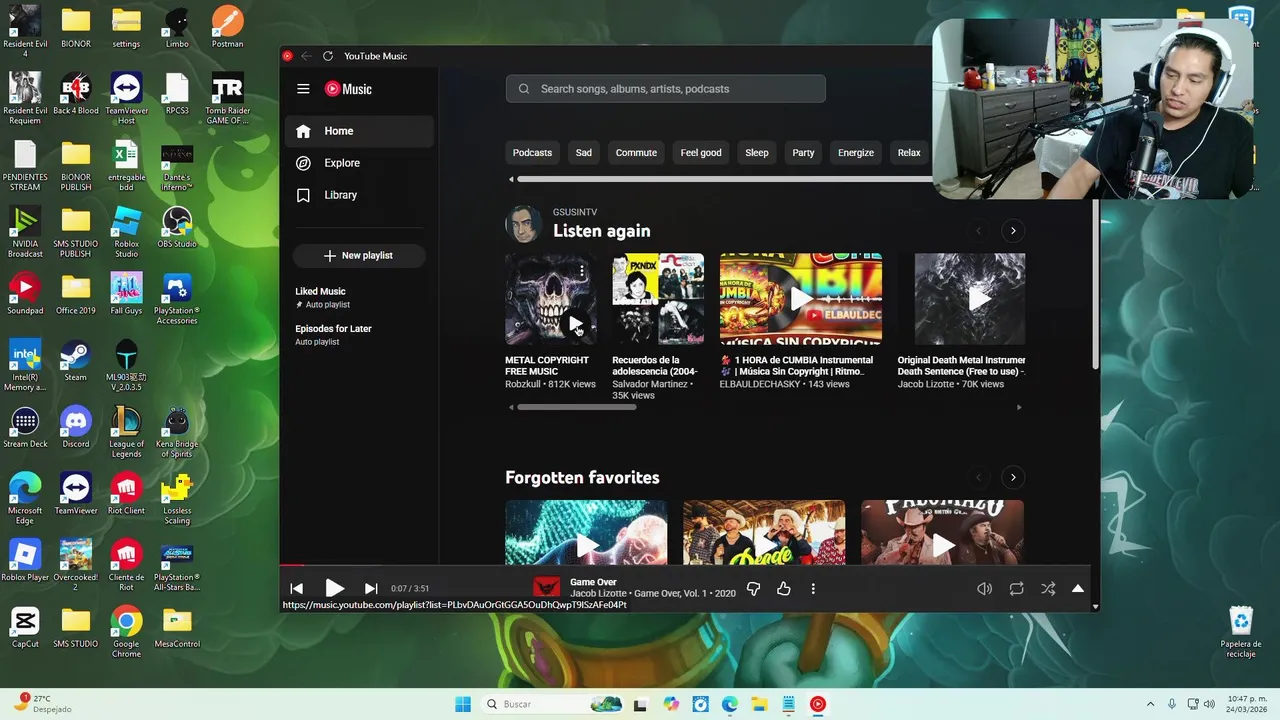Open the Robzkull artist link

tap(523, 384)
